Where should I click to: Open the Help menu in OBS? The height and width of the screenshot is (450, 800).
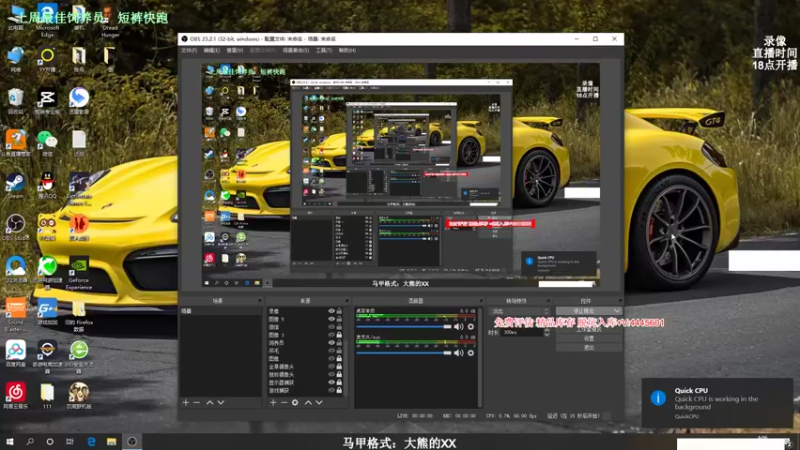(347, 51)
